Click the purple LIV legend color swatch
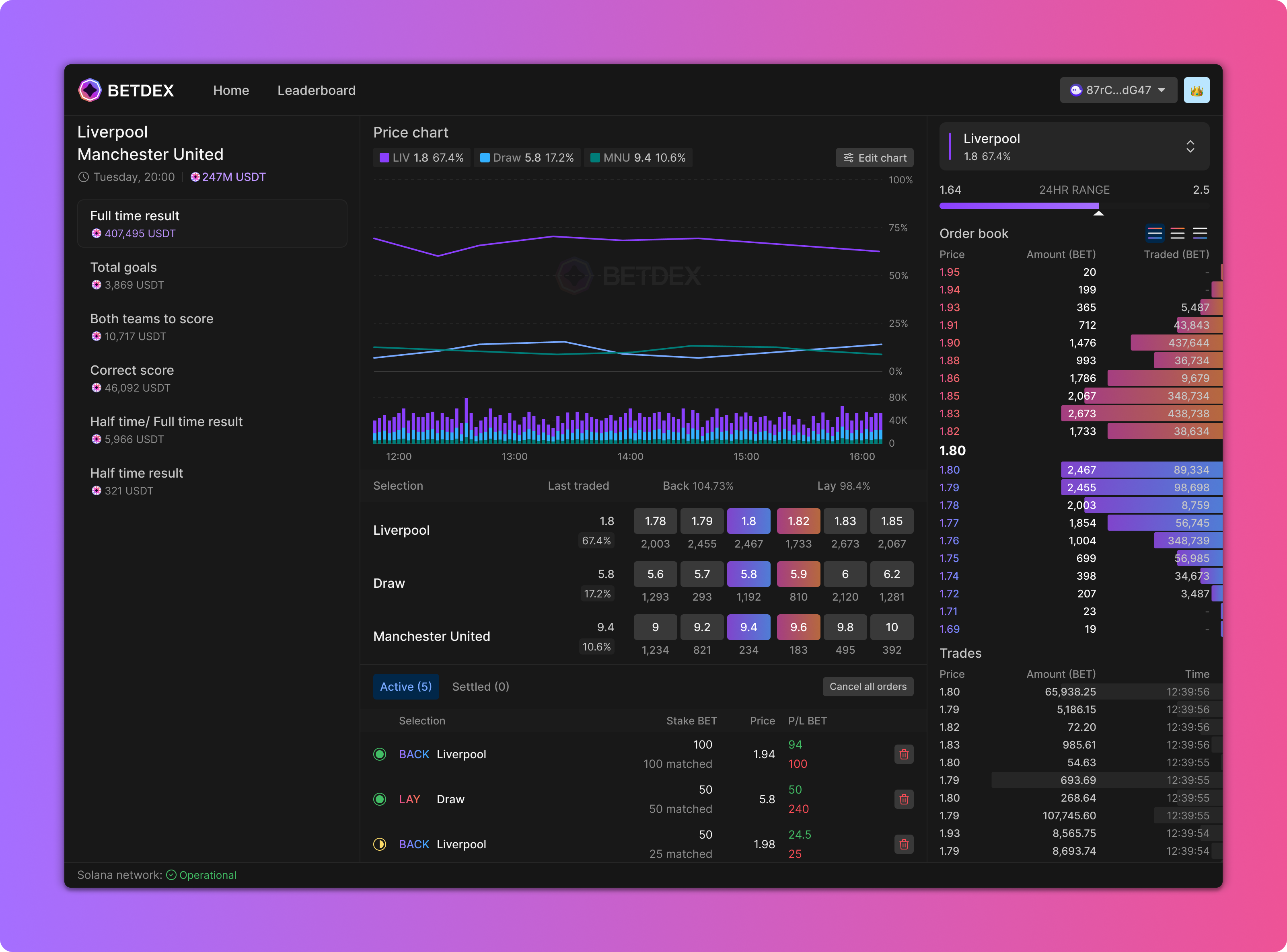 point(384,158)
